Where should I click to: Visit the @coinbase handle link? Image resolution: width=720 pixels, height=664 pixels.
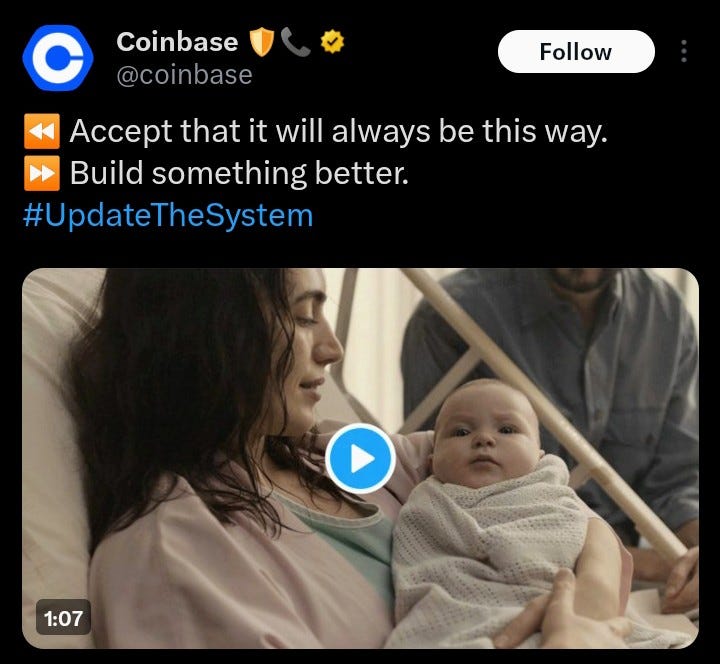[x=185, y=75]
